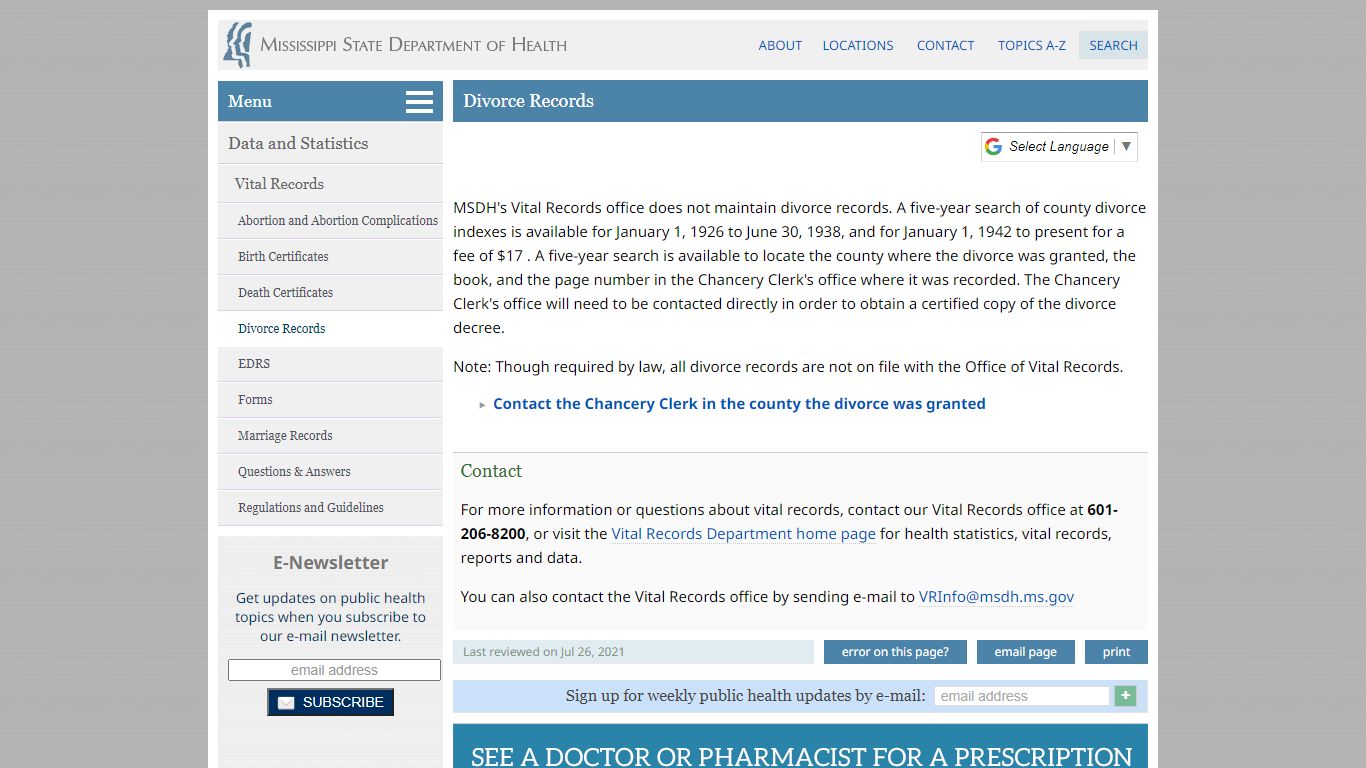Go to Marriage Records in sidebar

(330, 436)
